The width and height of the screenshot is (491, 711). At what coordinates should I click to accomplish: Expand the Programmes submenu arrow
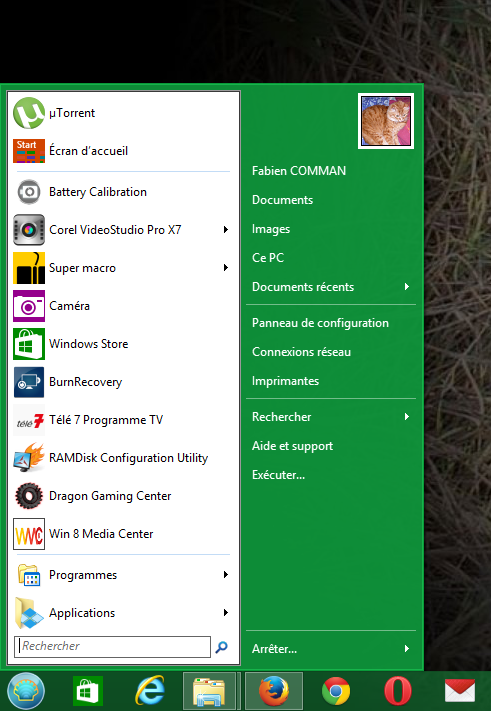[x=226, y=575]
